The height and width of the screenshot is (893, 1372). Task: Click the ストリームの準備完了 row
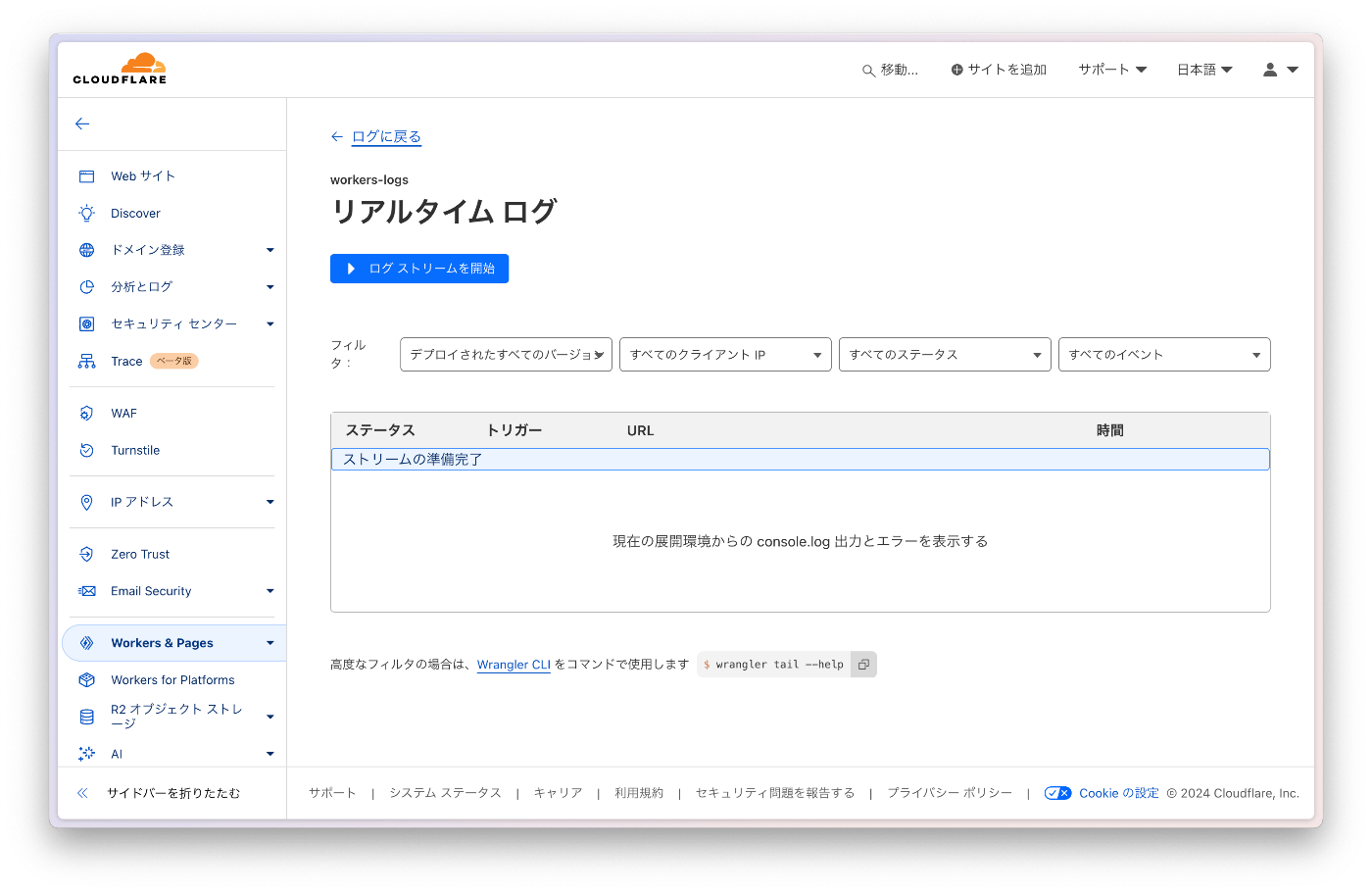pos(800,459)
